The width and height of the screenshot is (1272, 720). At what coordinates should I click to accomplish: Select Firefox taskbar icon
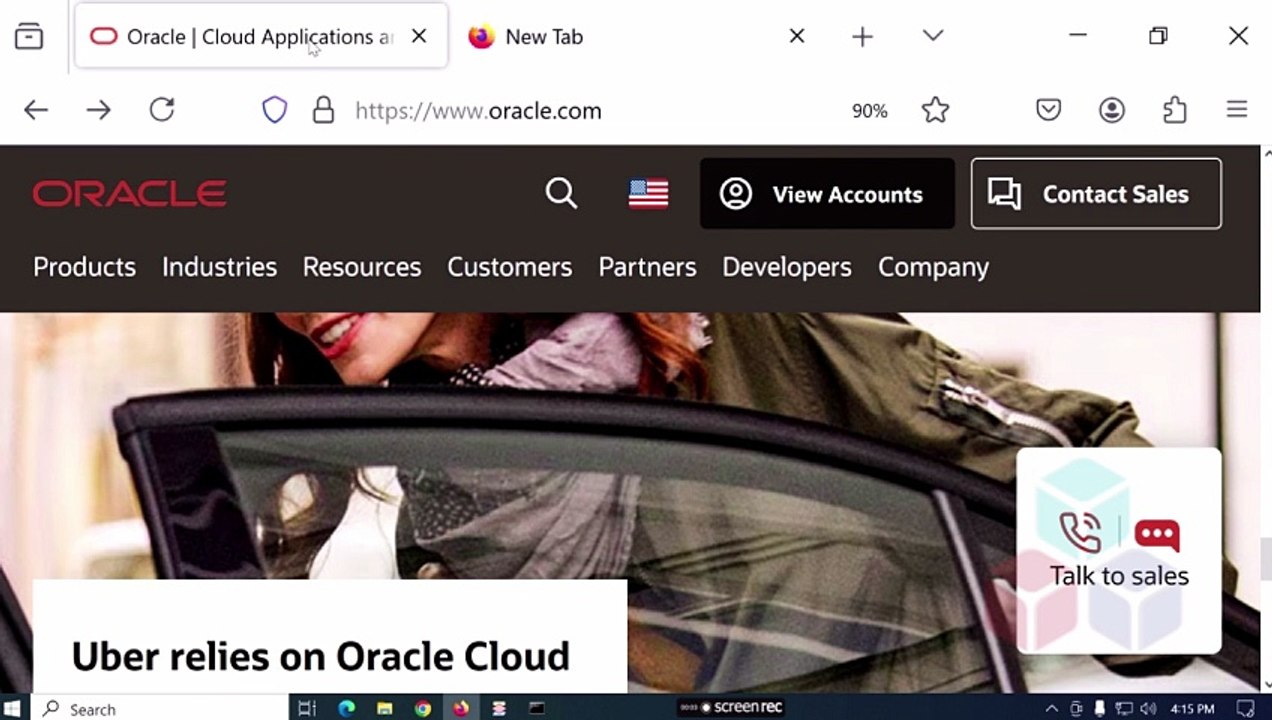pyautogui.click(x=460, y=708)
